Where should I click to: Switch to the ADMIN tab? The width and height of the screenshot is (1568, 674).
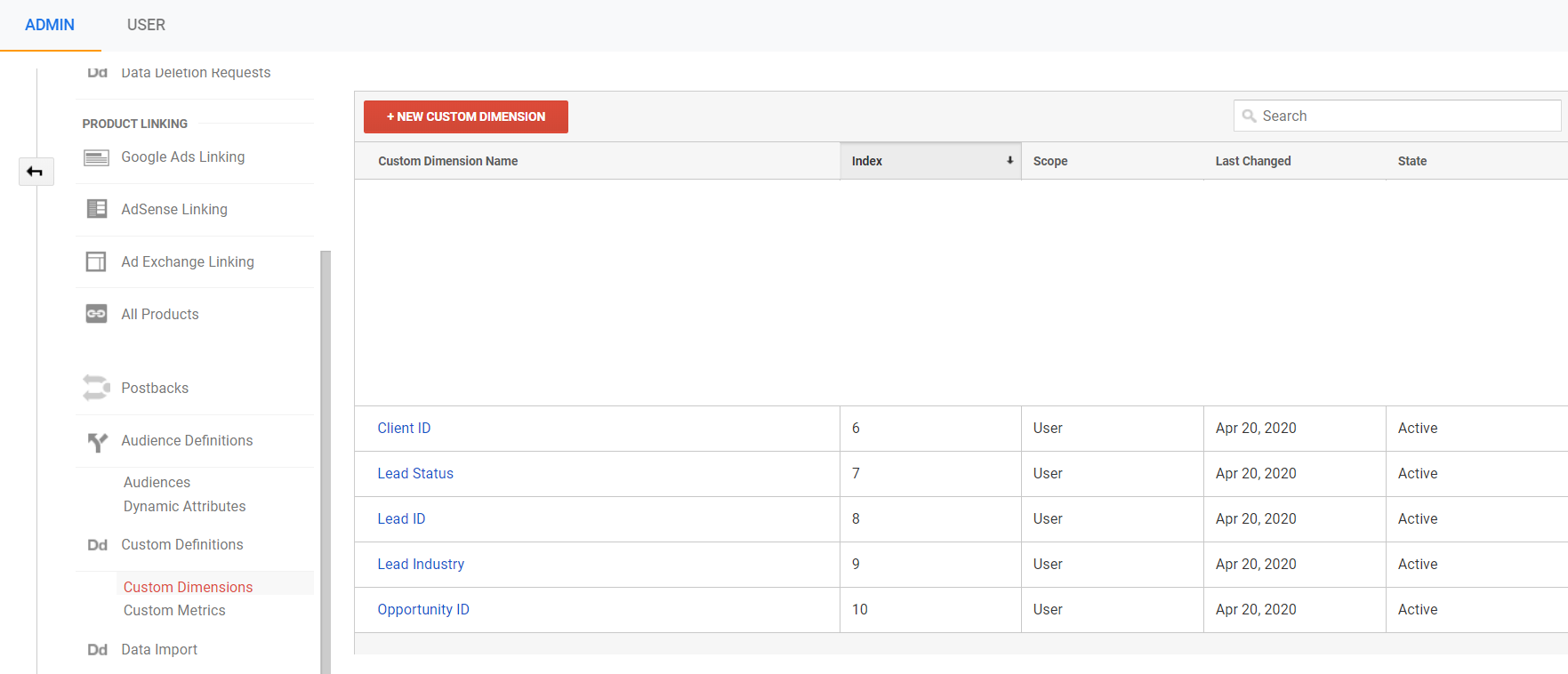point(50,25)
